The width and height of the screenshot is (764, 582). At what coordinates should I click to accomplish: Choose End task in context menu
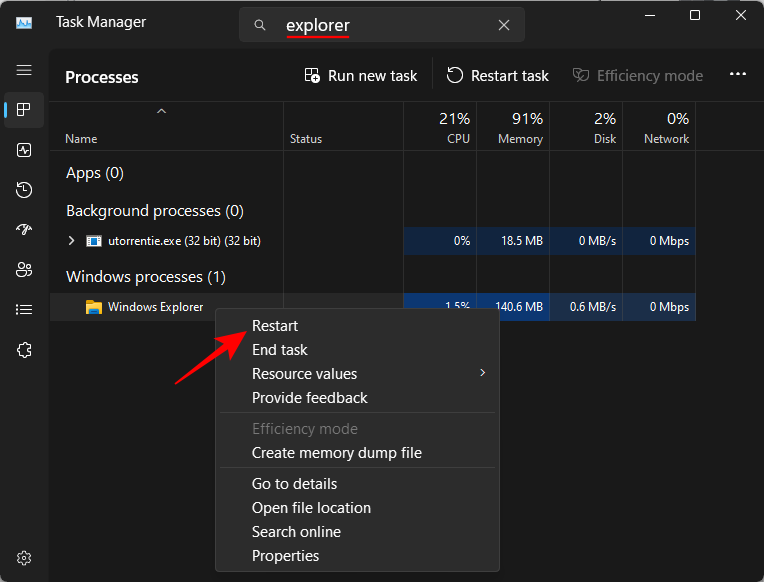click(x=280, y=350)
